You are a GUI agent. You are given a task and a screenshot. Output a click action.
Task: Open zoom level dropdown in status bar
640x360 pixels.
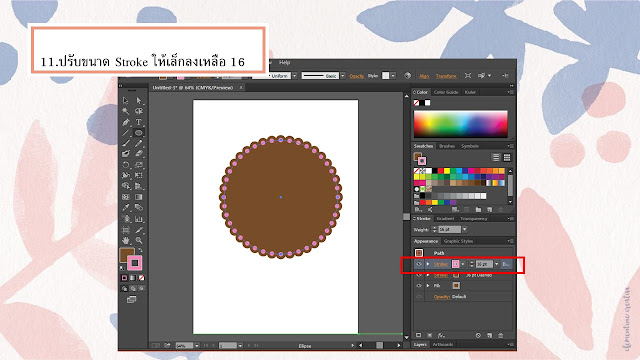(196, 345)
